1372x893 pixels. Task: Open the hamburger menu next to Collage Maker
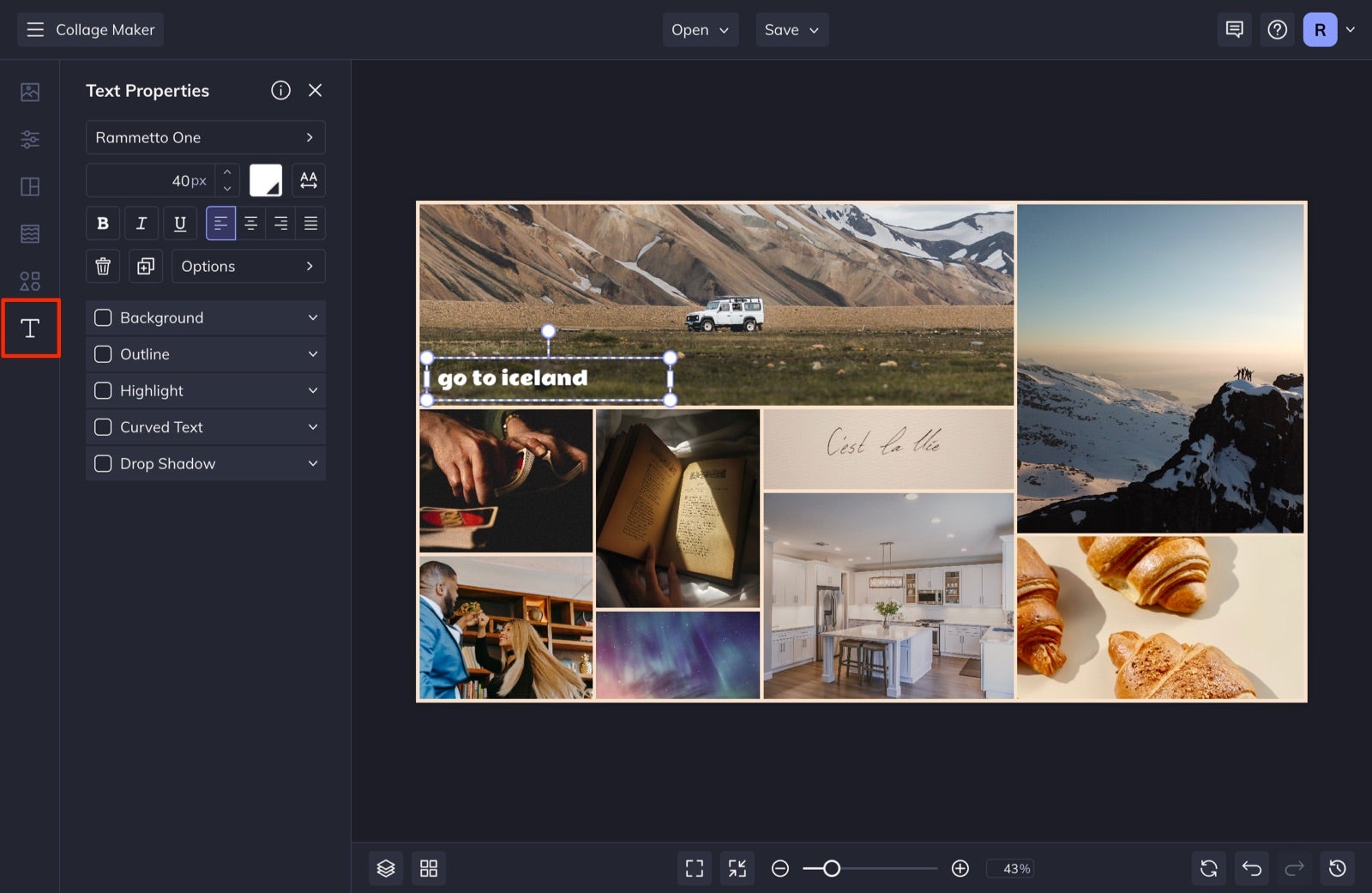click(34, 29)
